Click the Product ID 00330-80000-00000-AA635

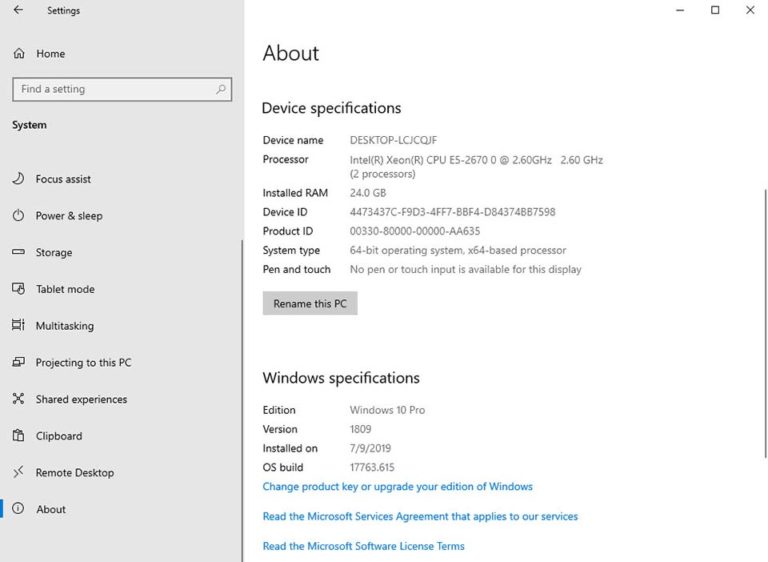click(415, 231)
